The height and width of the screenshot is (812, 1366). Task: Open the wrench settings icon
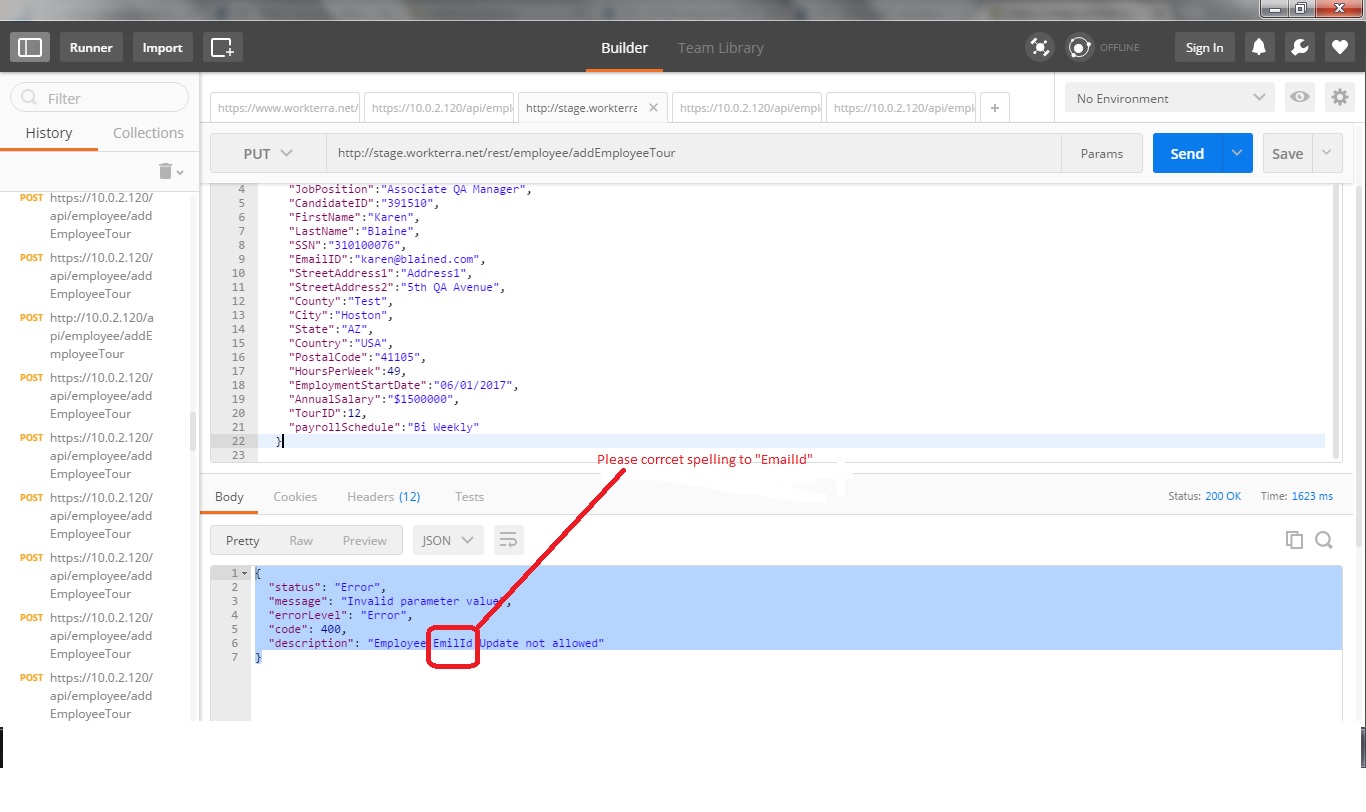pyautogui.click(x=1299, y=47)
